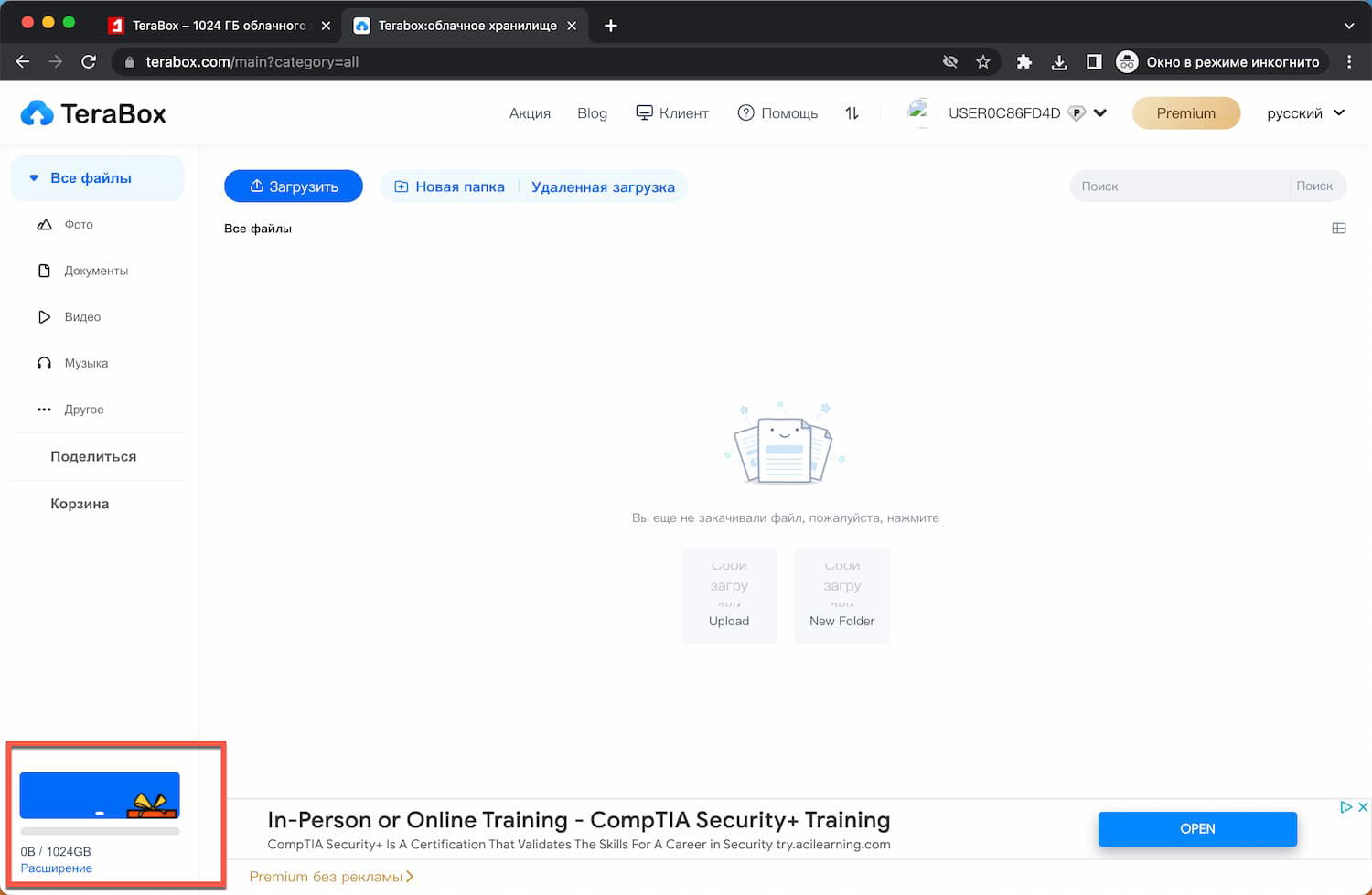Open the Поделиться section

pos(93,456)
